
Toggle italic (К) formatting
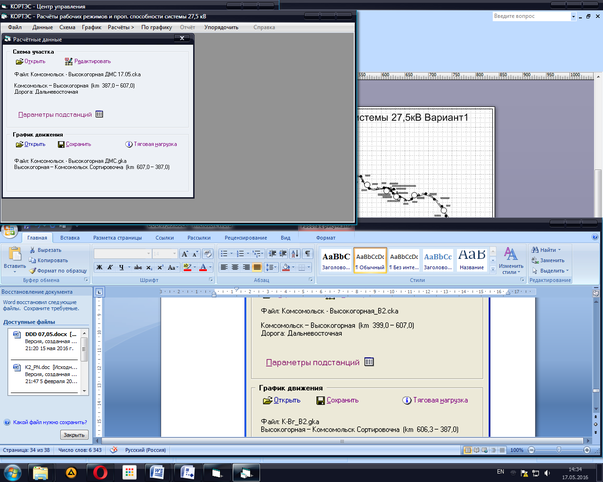point(110,267)
